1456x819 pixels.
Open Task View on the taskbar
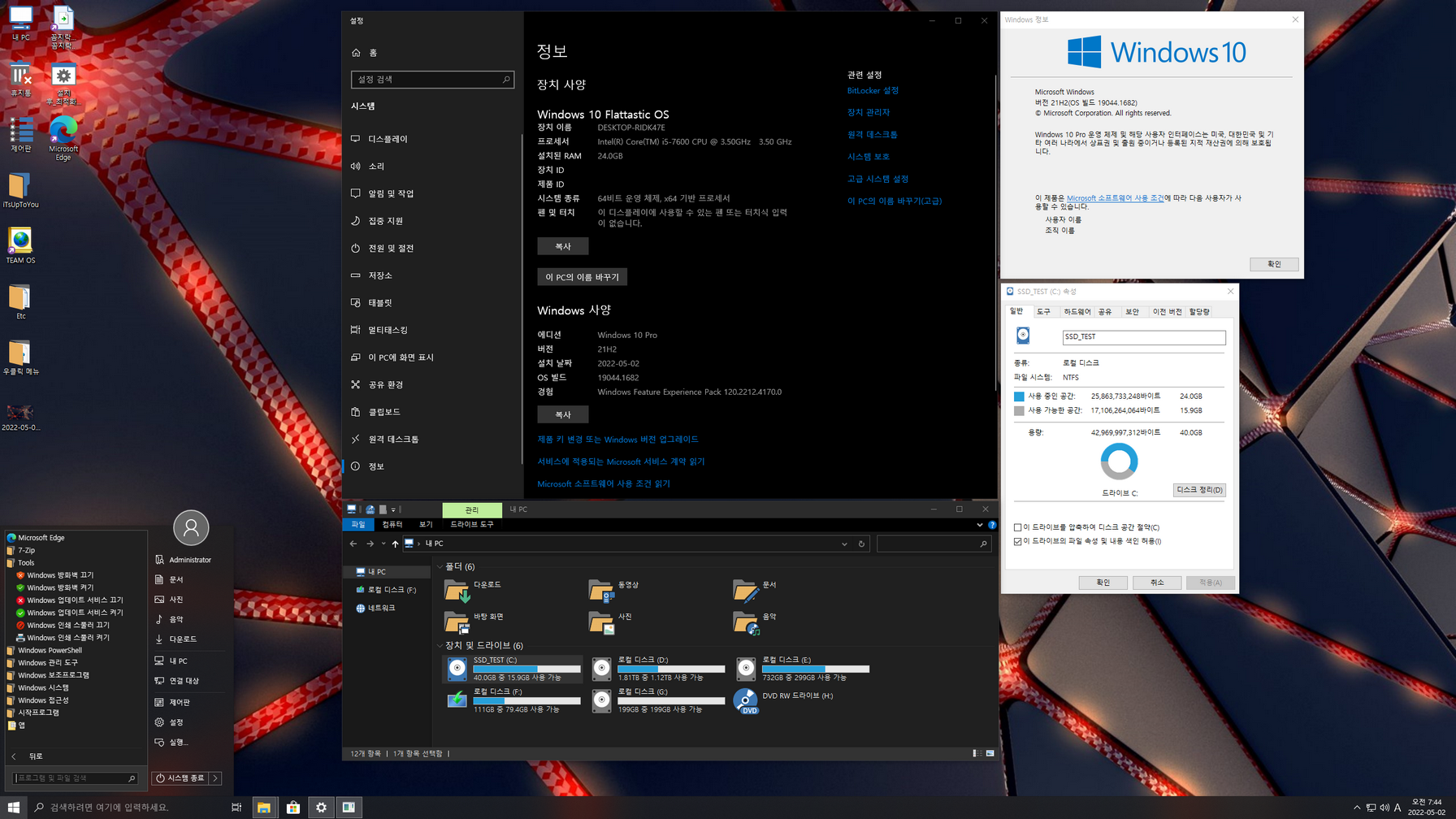tap(236, 808)
